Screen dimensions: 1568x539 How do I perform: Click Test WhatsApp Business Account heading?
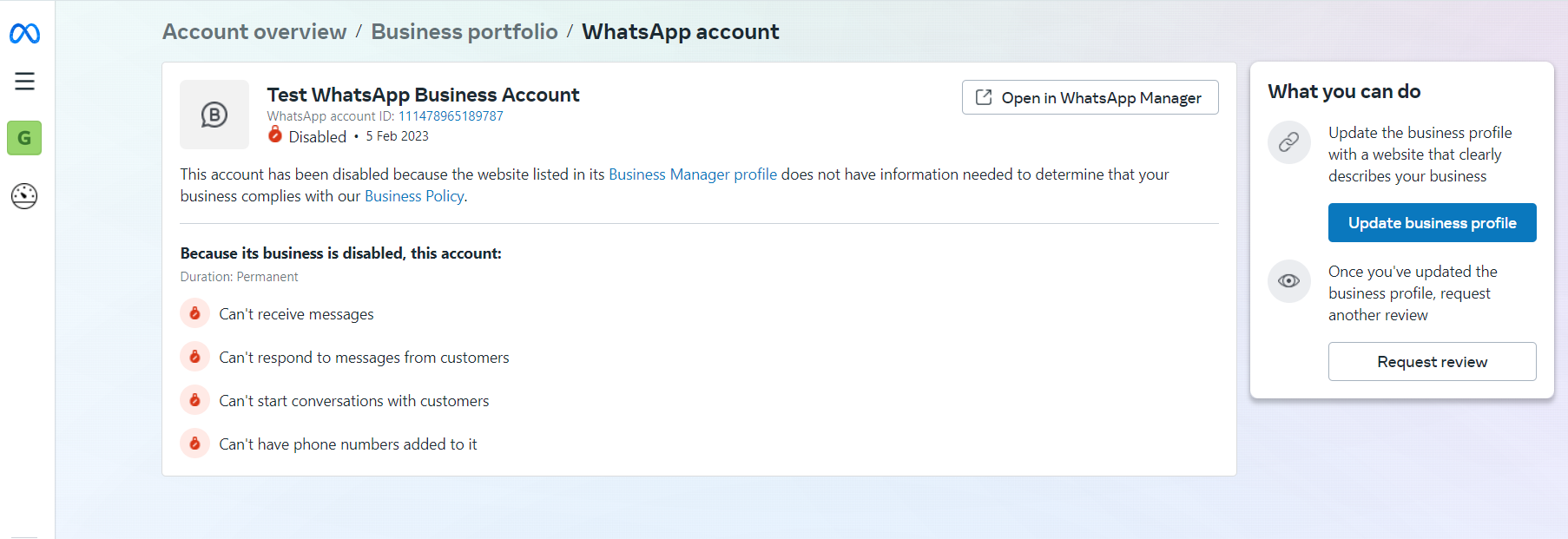pyautogui.click(x=423, y=95)
